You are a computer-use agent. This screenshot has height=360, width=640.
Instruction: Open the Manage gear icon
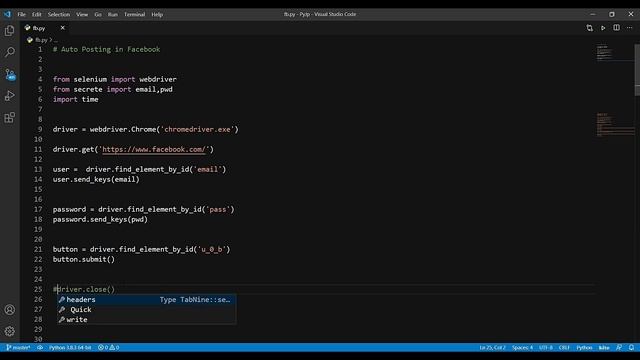coord(9,331)
